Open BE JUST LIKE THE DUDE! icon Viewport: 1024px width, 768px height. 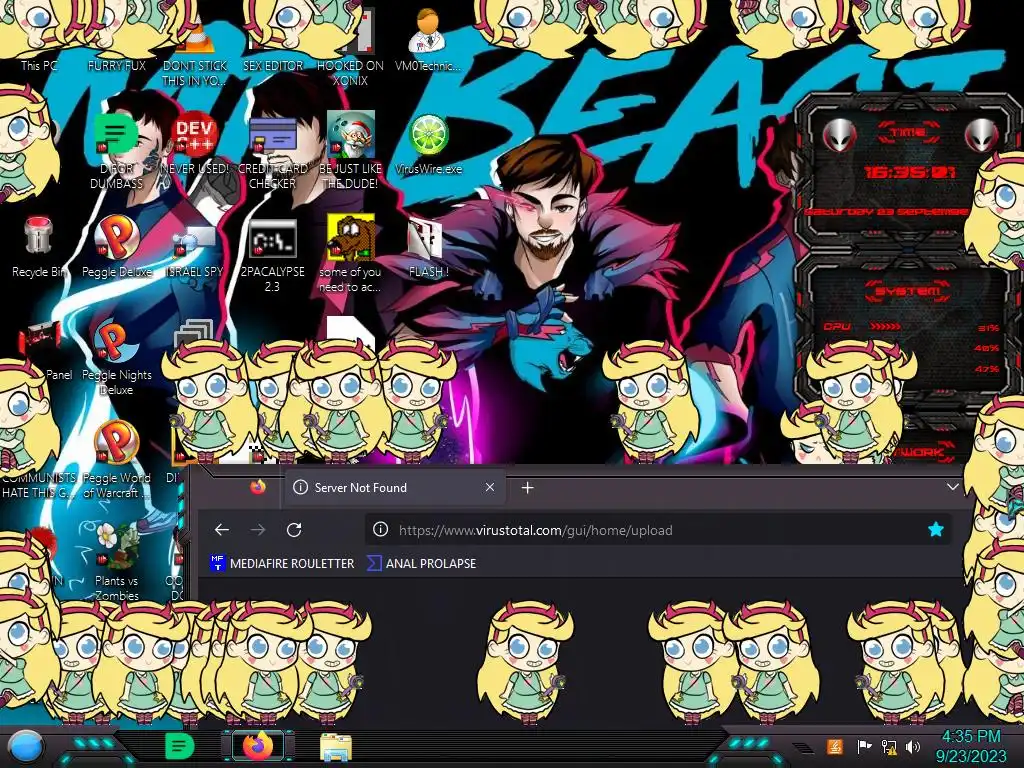tap(350, 152)
